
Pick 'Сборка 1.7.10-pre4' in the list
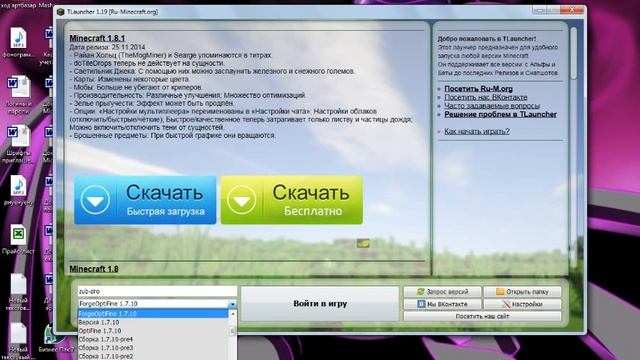[x=153, y=339]
